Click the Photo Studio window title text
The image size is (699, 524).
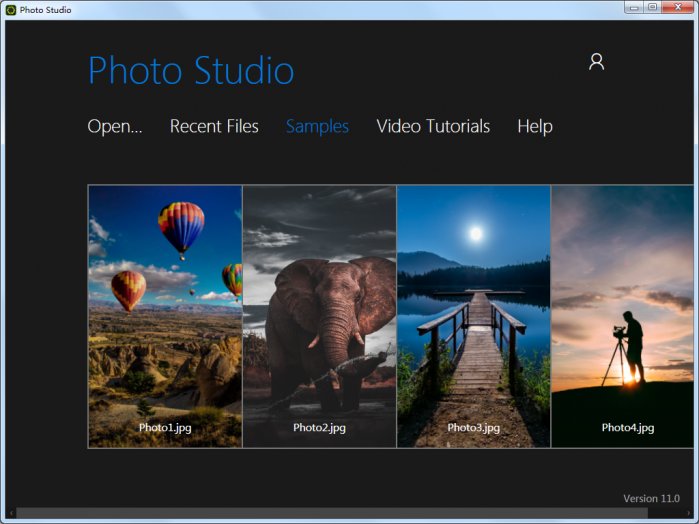(46, 9)
